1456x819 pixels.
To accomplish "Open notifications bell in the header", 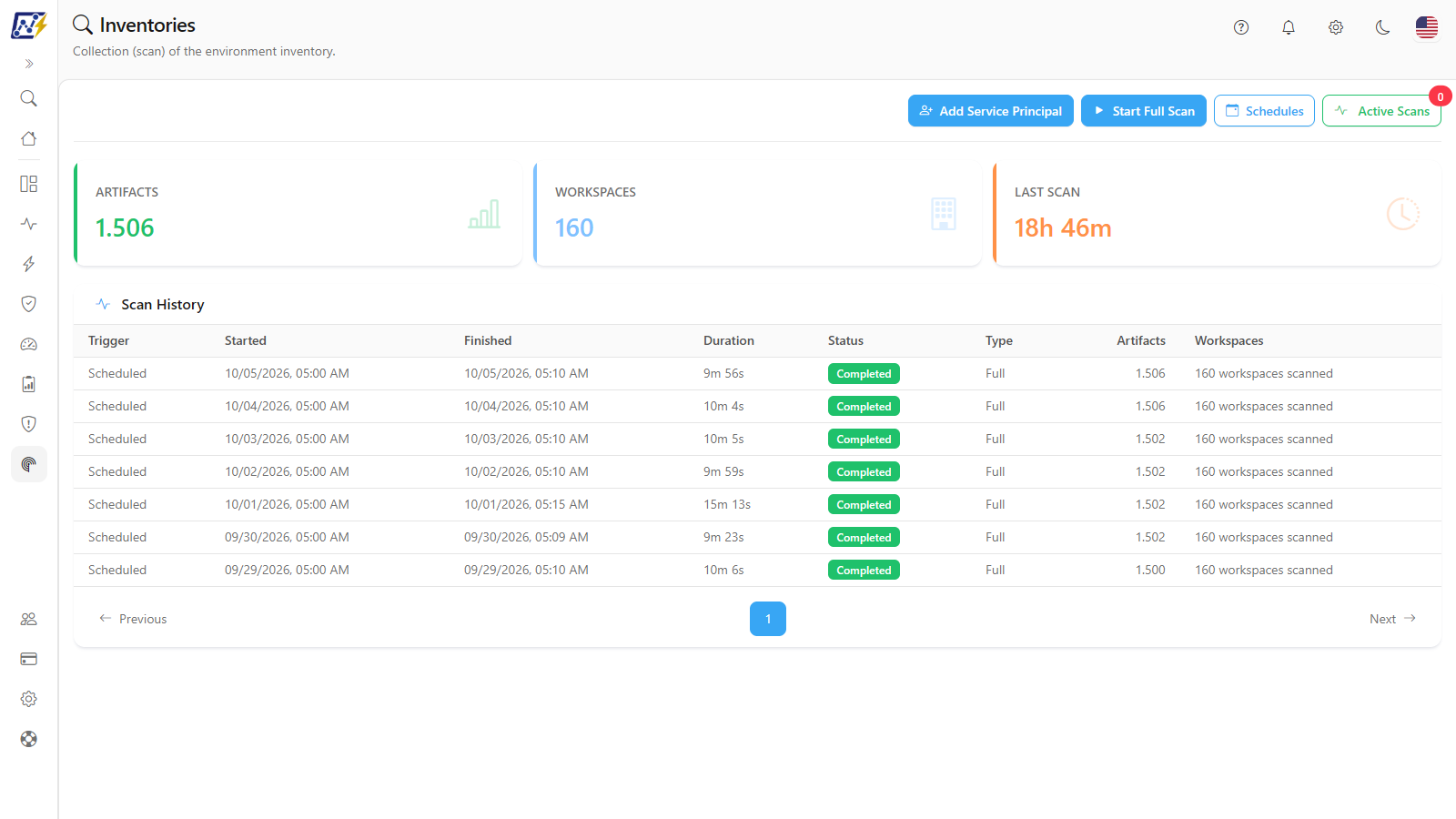I will [x=1289, y=27].
